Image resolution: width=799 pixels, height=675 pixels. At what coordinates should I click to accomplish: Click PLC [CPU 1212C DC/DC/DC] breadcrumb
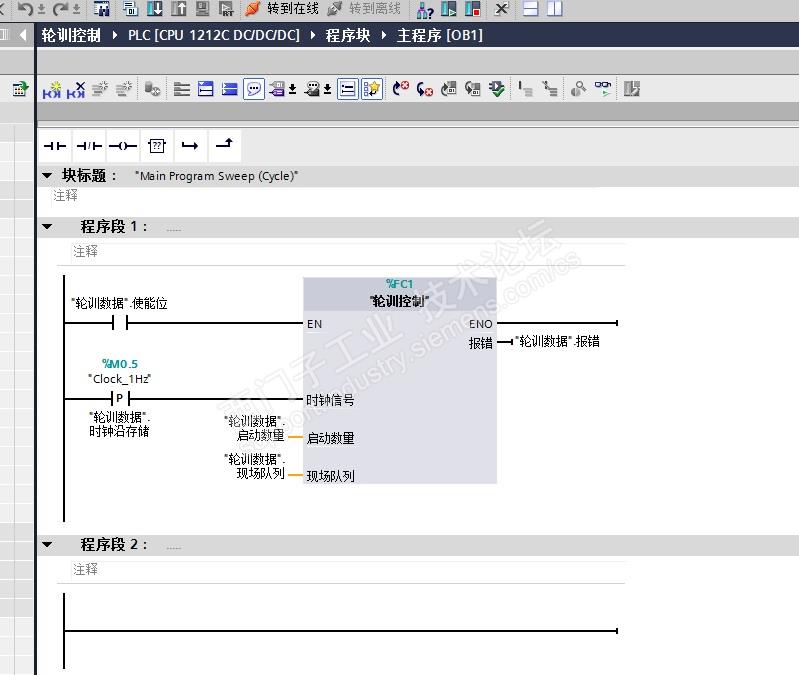point(214,35)
